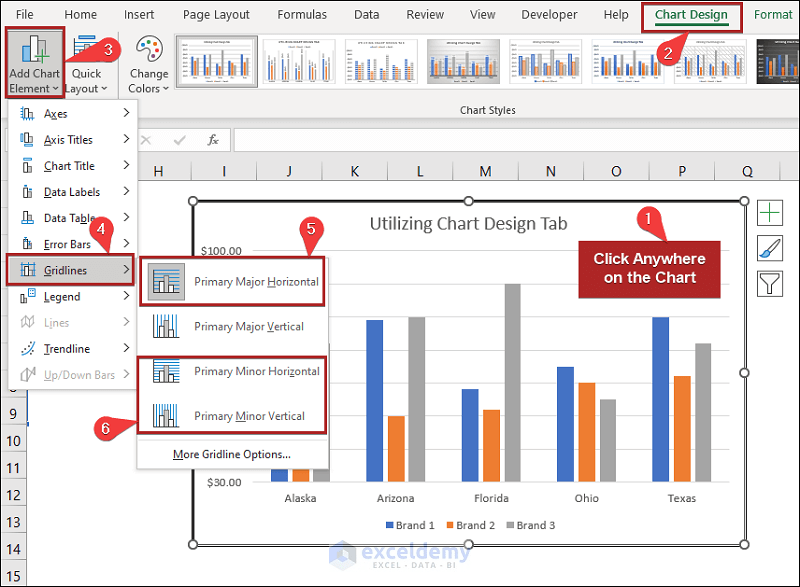800x587 pixels.
Task: Pick the first chart style thumbnail
Action: 217,61
